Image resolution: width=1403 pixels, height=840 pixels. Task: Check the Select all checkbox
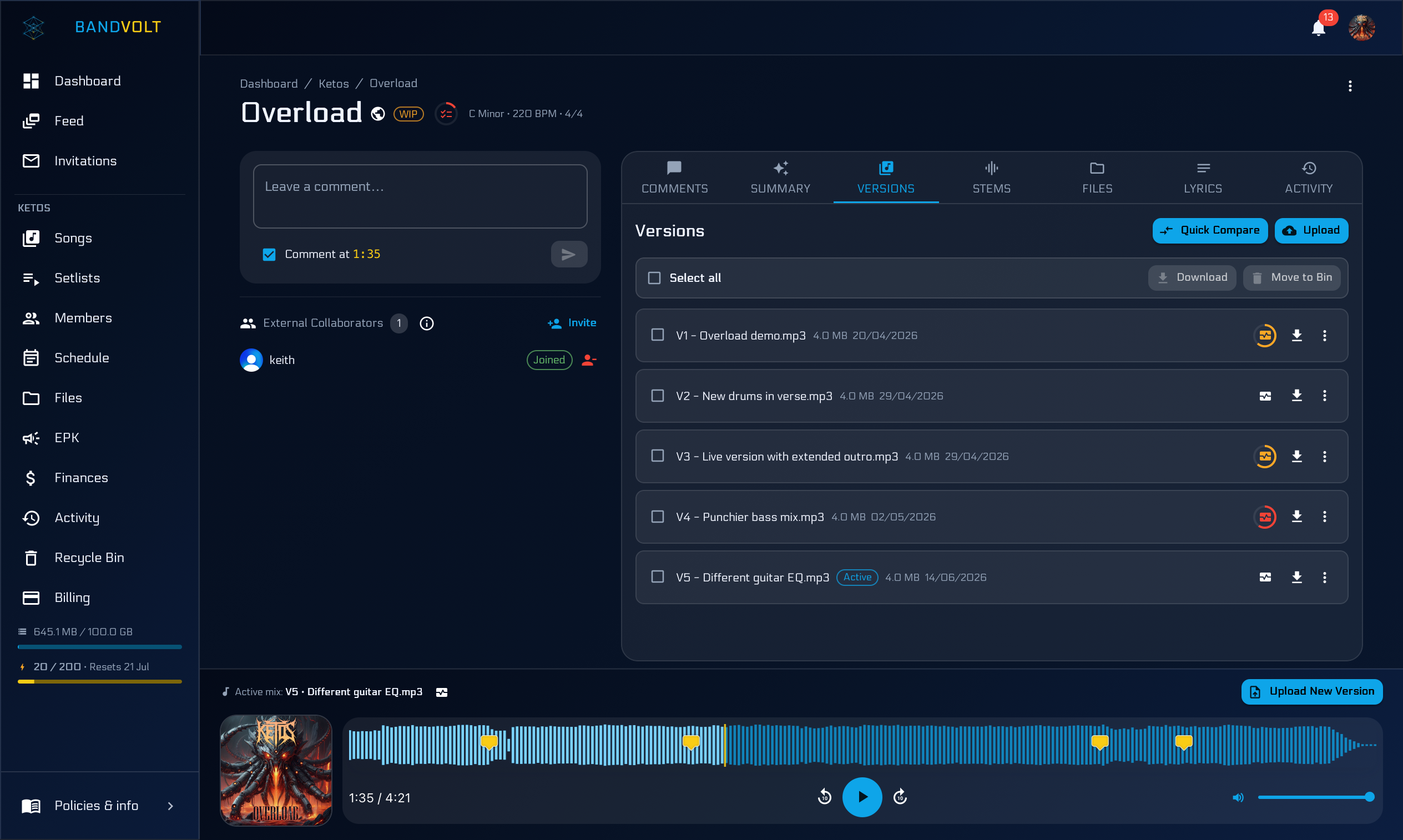pyautogui.click(x=654, y=278)
